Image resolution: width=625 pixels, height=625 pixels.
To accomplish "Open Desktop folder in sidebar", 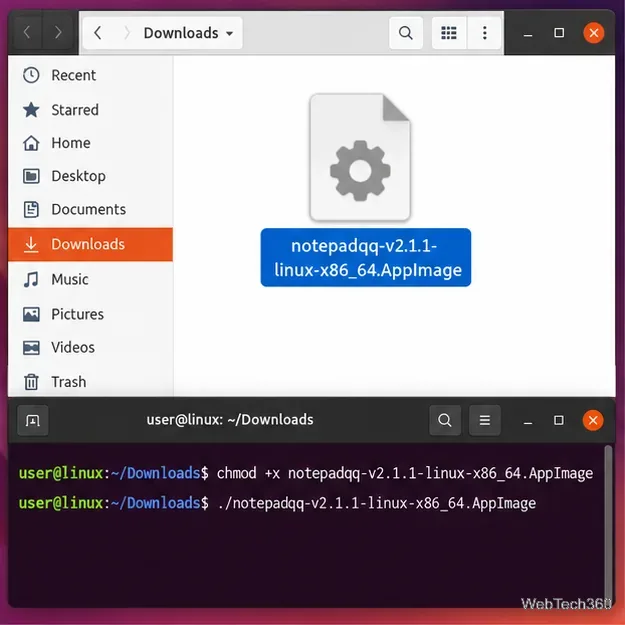I will coord(90,176).
